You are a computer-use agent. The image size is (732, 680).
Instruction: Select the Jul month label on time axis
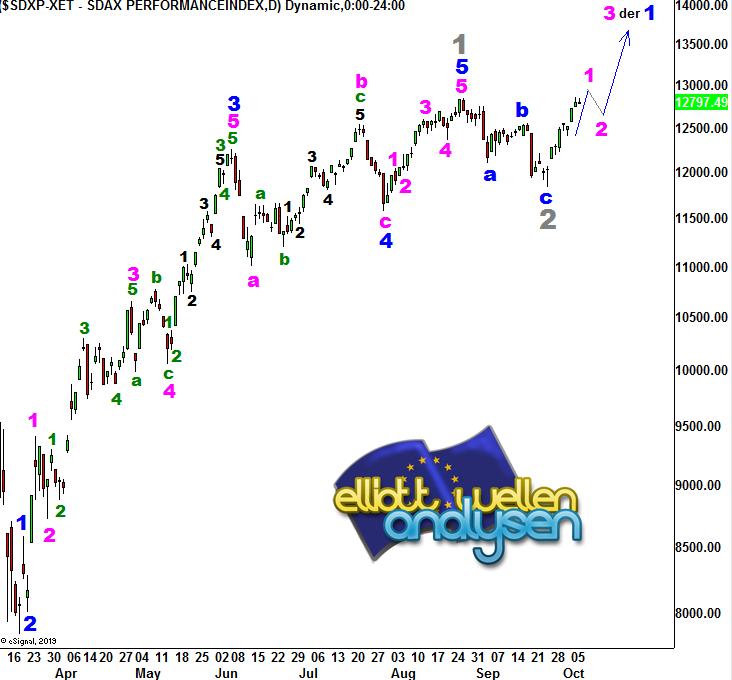click(x=311, y=673)
